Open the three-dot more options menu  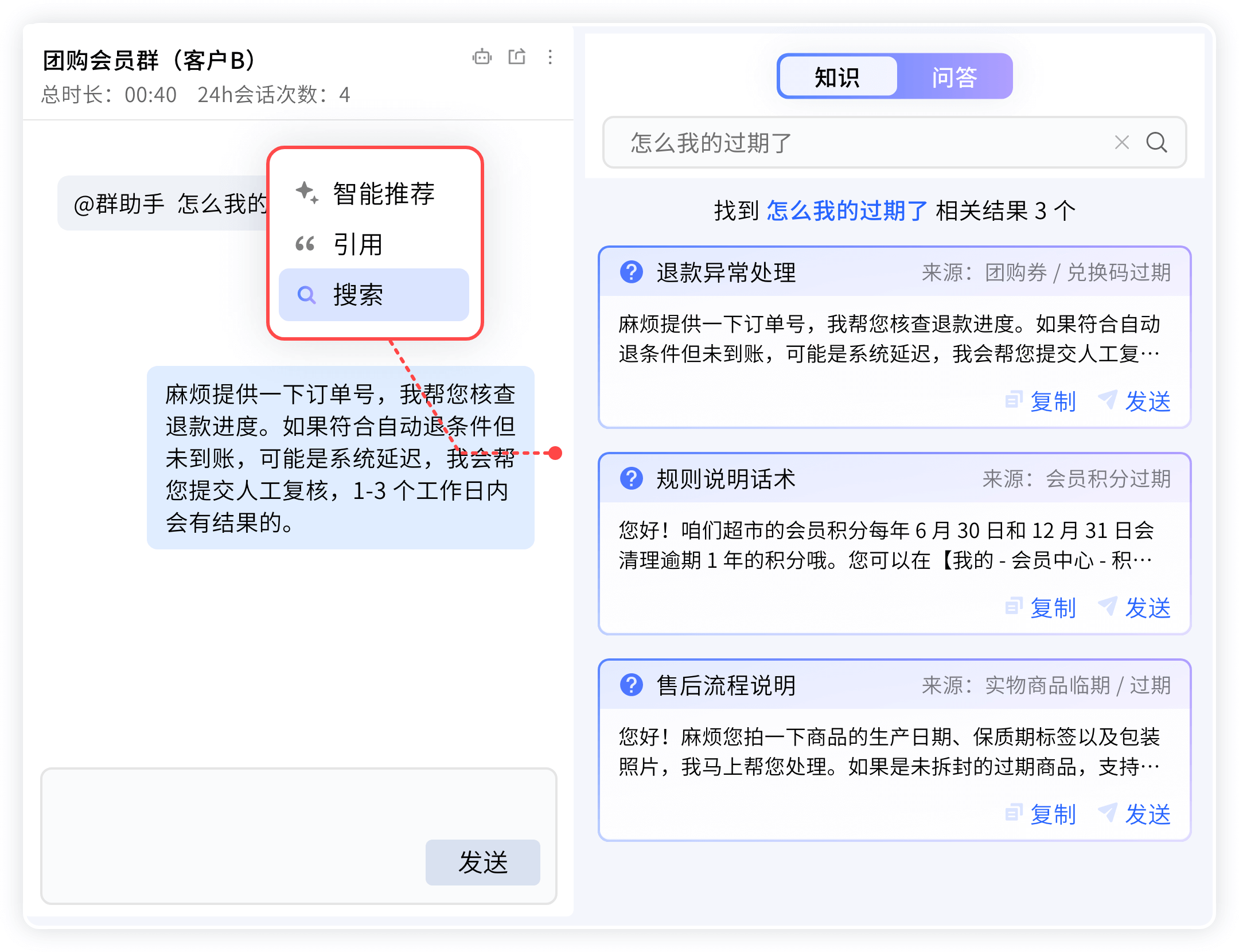[x=550, y=57]
